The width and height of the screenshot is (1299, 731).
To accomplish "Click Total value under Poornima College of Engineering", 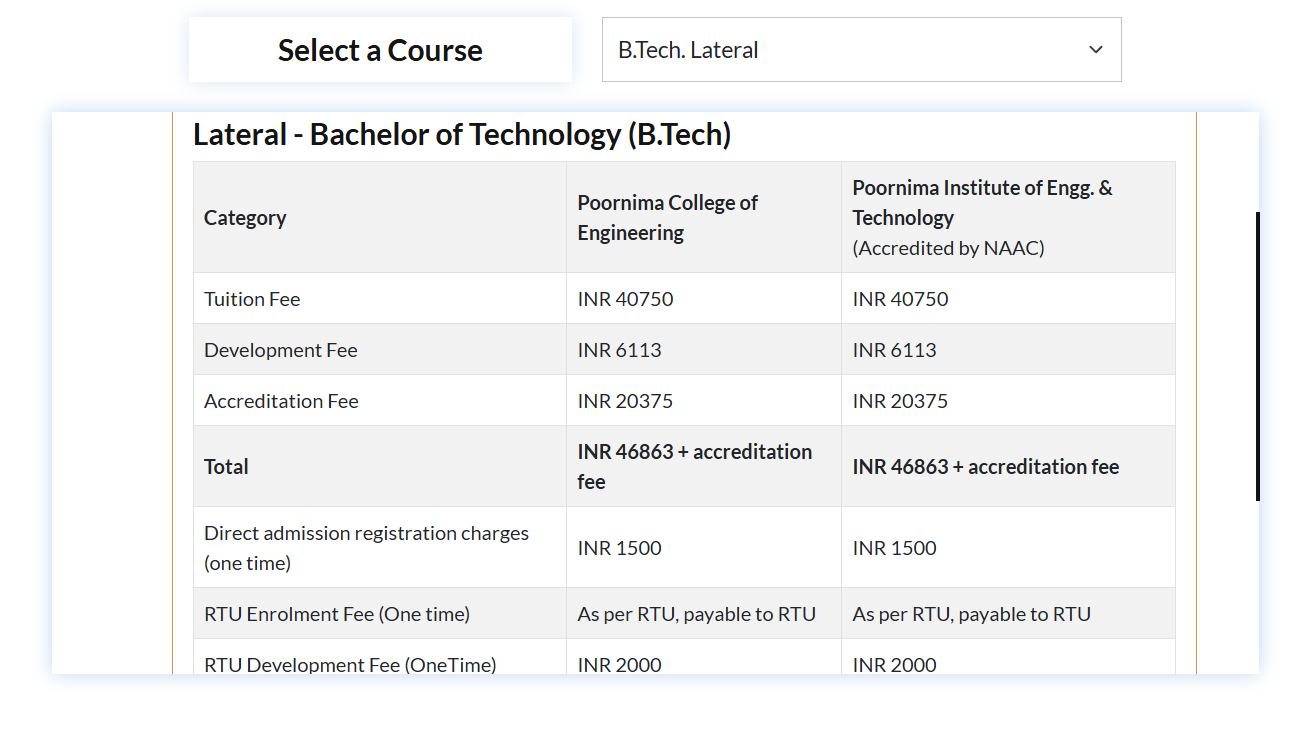I will click(694, 466).
